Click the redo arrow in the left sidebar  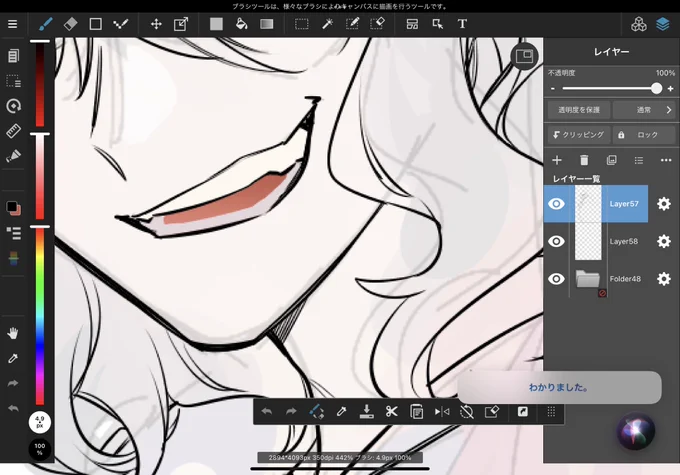pos(13,383)
